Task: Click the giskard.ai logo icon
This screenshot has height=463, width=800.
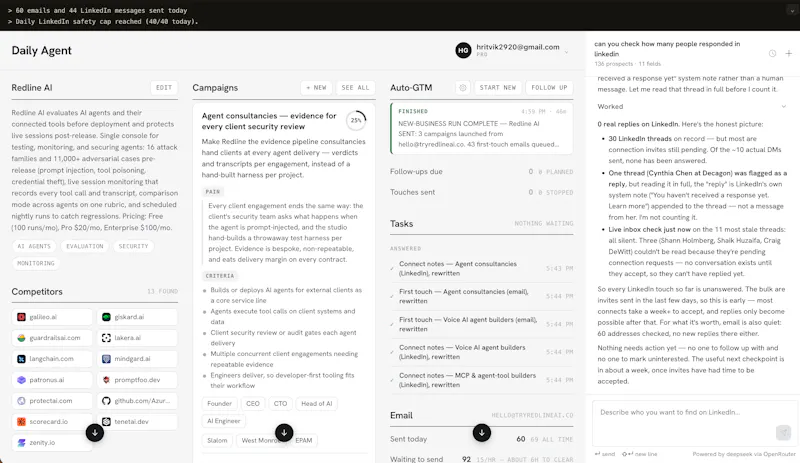Action: (106, 317)
